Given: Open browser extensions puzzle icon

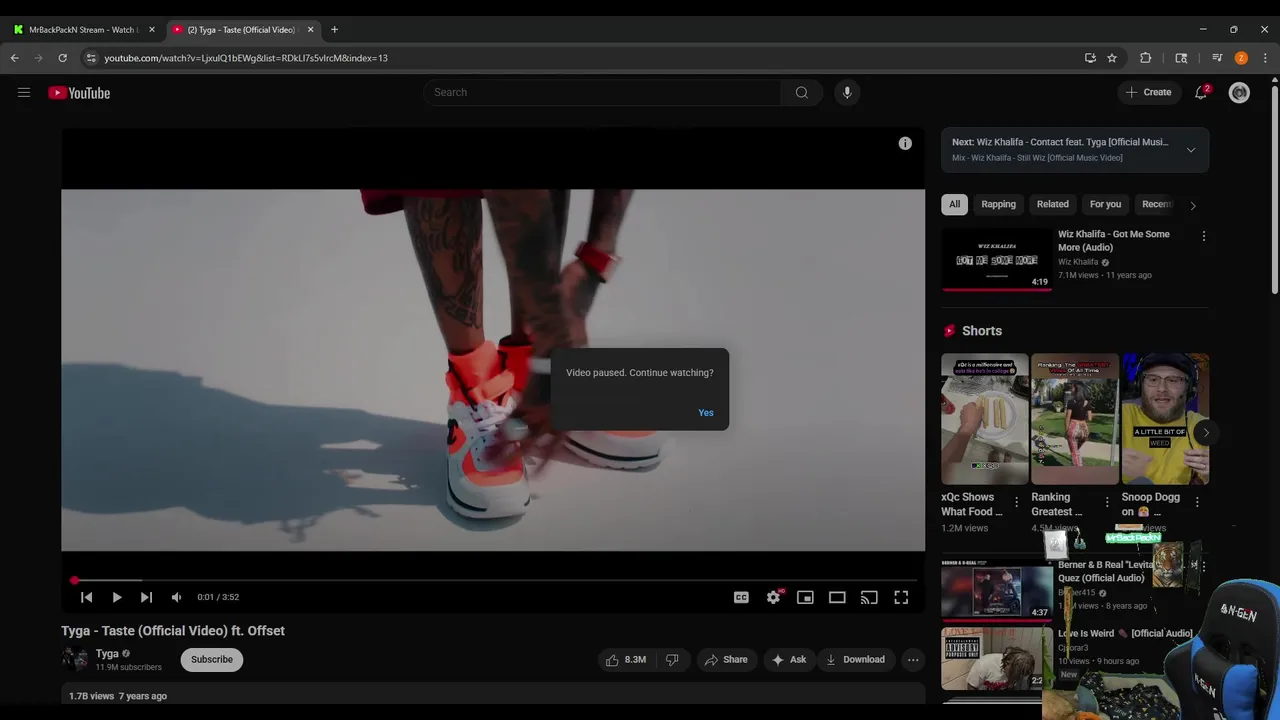Looking at the screenshot, I should tap(1146, 58).
